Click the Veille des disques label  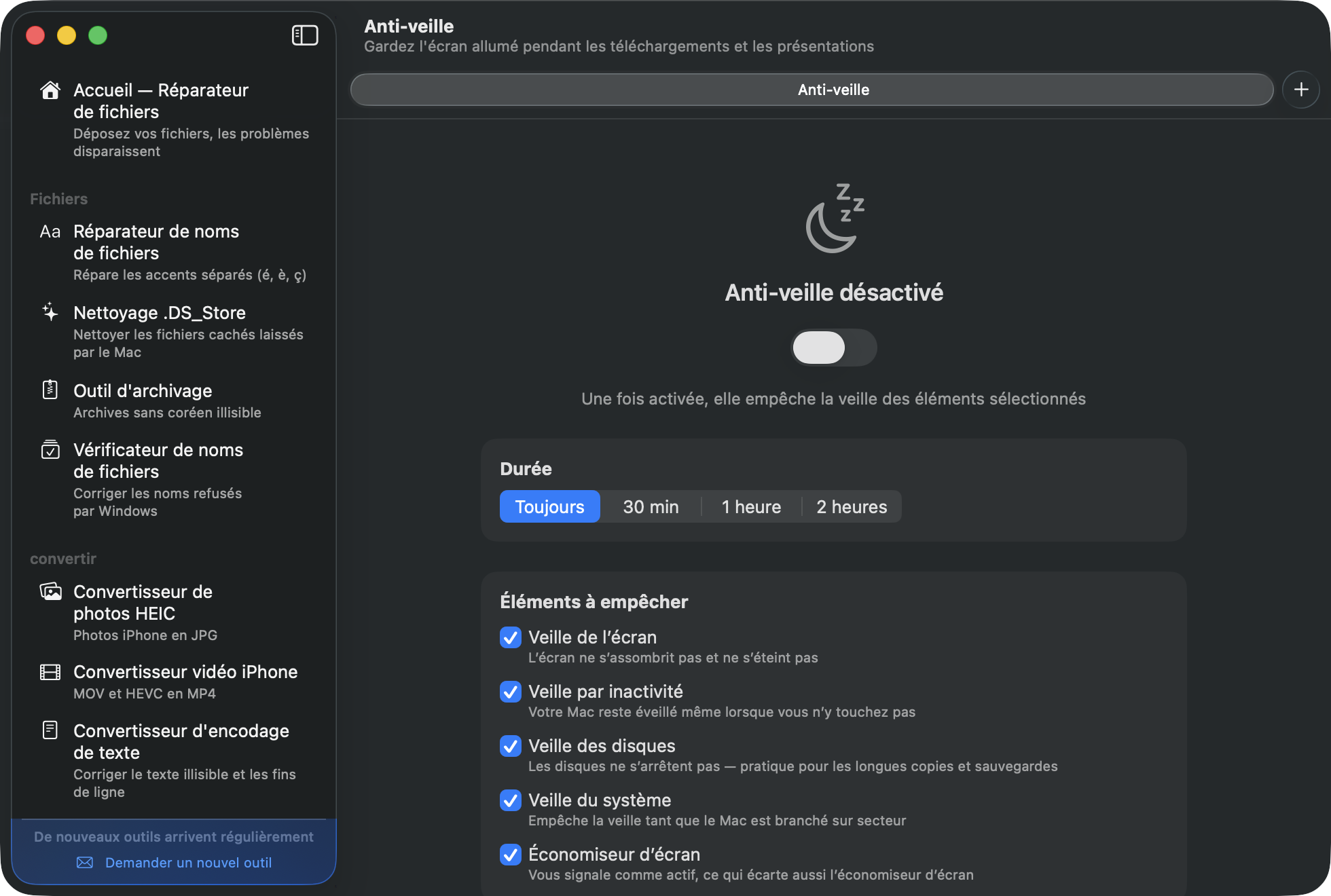(602, 746)
